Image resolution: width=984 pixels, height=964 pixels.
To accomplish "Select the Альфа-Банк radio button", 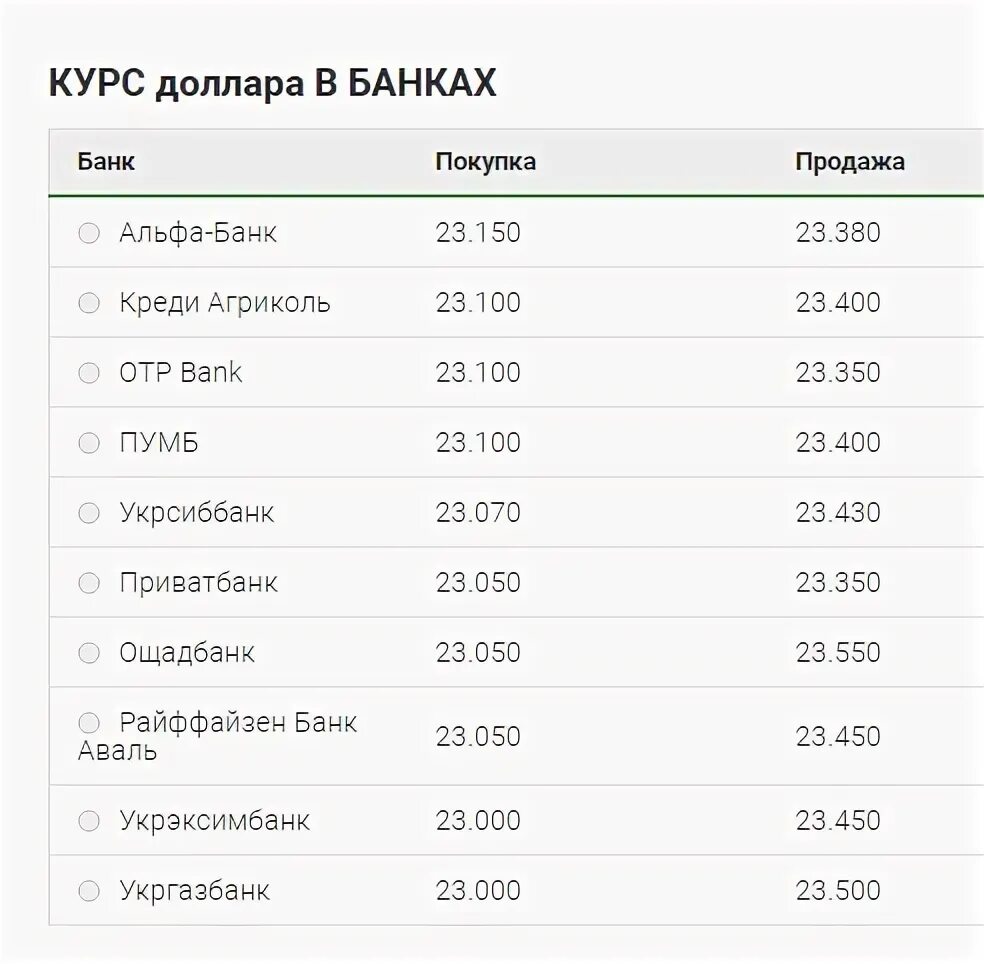I will pos(89,233).
